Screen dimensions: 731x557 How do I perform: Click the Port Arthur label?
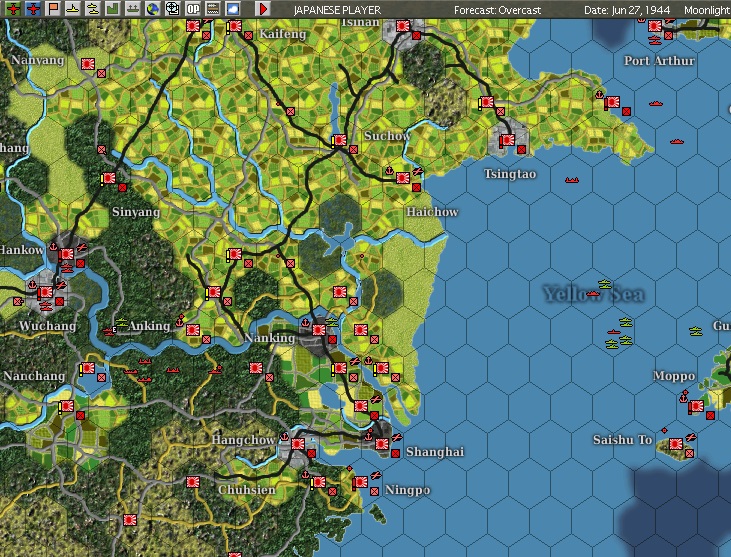click(659, 61)
